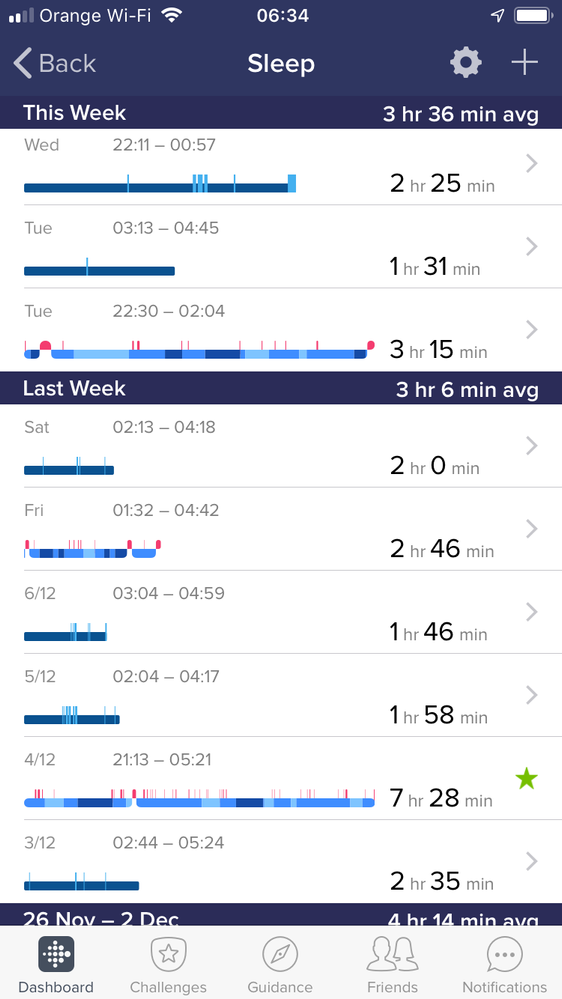This screenshot has width=562, height=999.
Task: Select the Tue 22:30 – 02:04 sleep stages bar
Action: tap(199, 350)
